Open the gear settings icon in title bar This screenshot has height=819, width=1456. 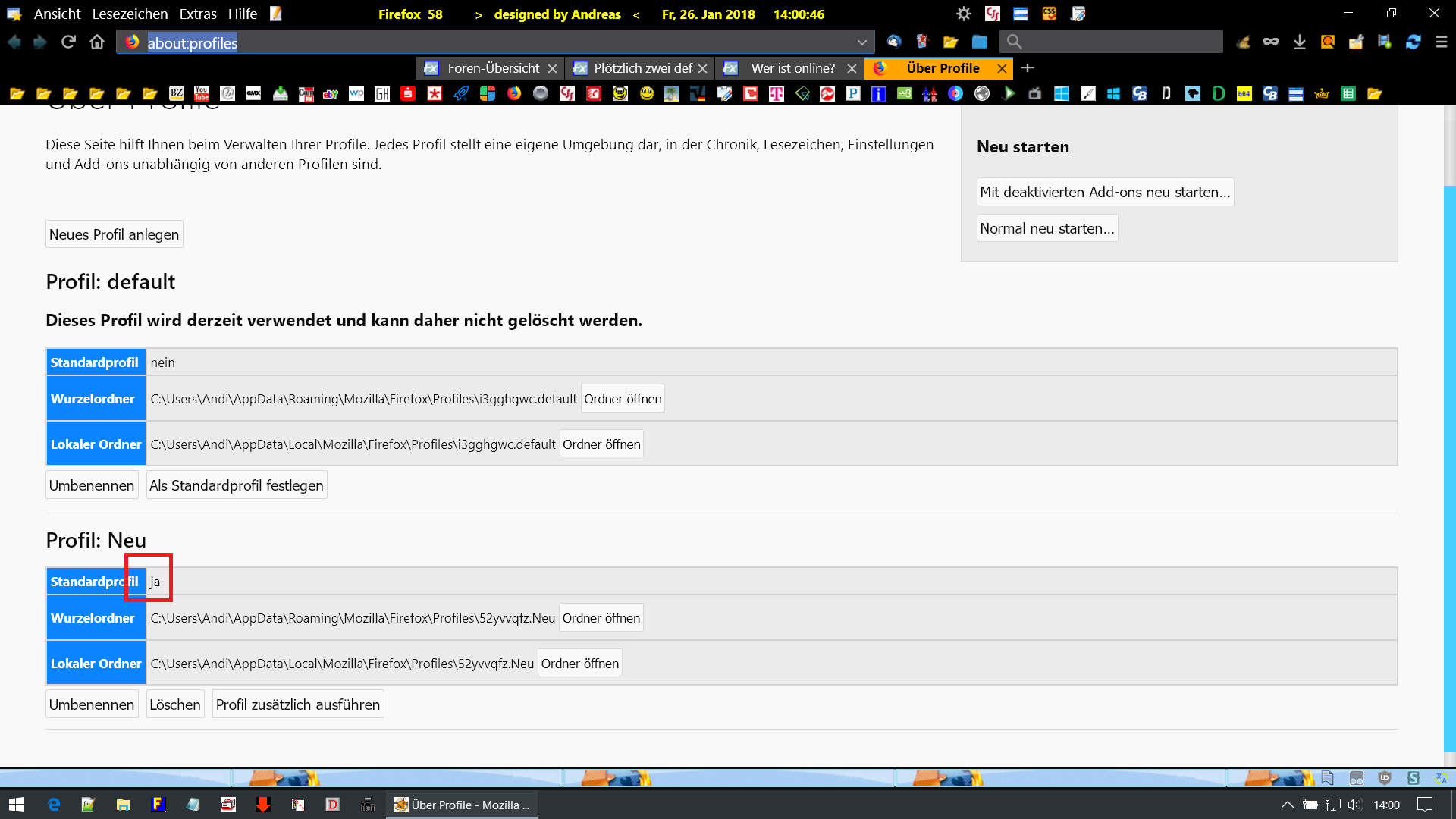(963, 14)
